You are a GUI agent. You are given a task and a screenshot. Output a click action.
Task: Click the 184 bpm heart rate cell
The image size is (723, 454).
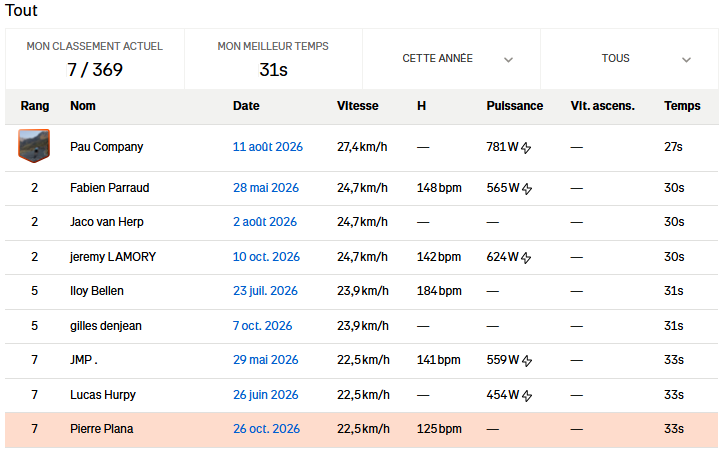tap(439, 291)
